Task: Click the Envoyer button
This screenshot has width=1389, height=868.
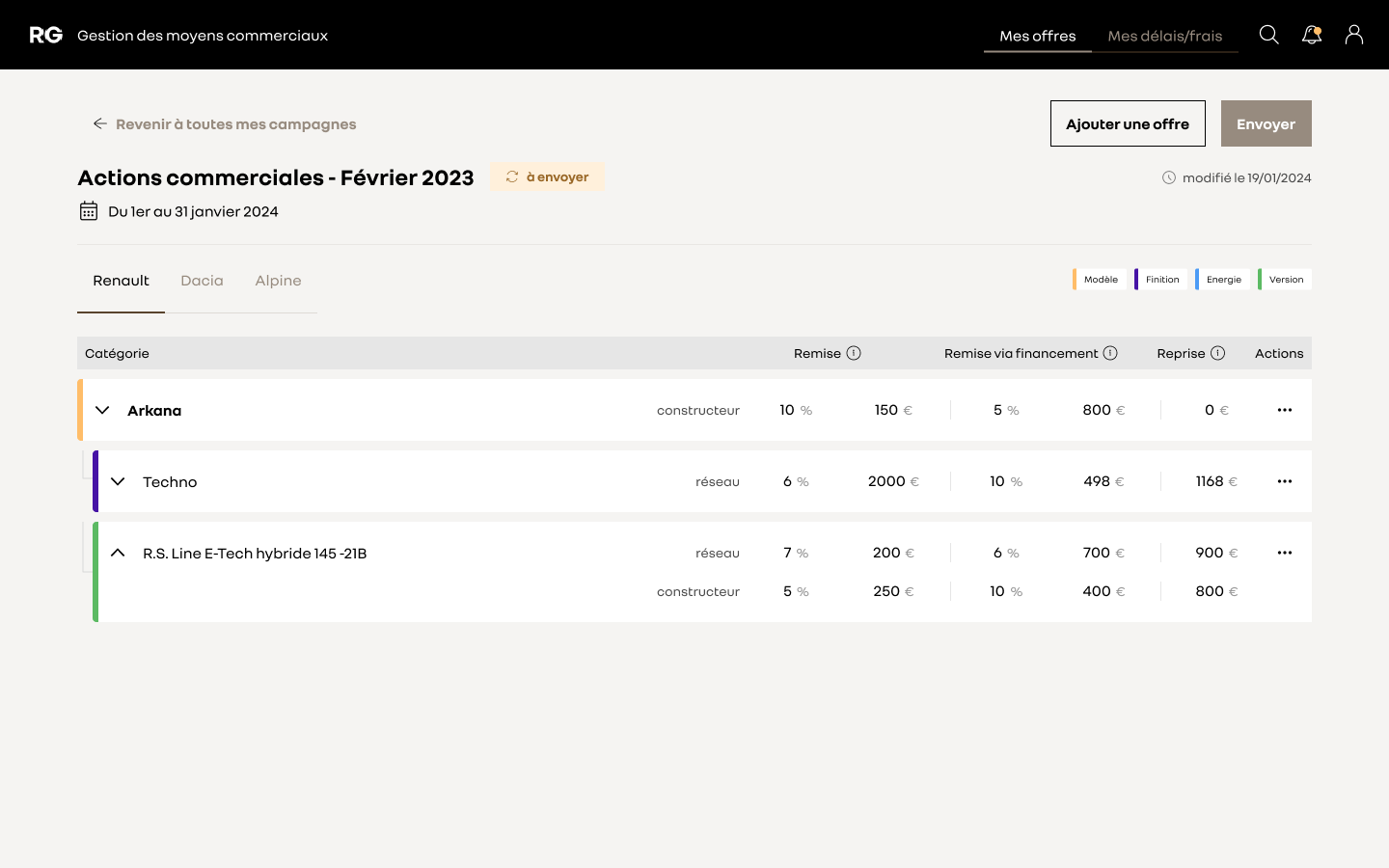Action: click(x=1266, y=123)
